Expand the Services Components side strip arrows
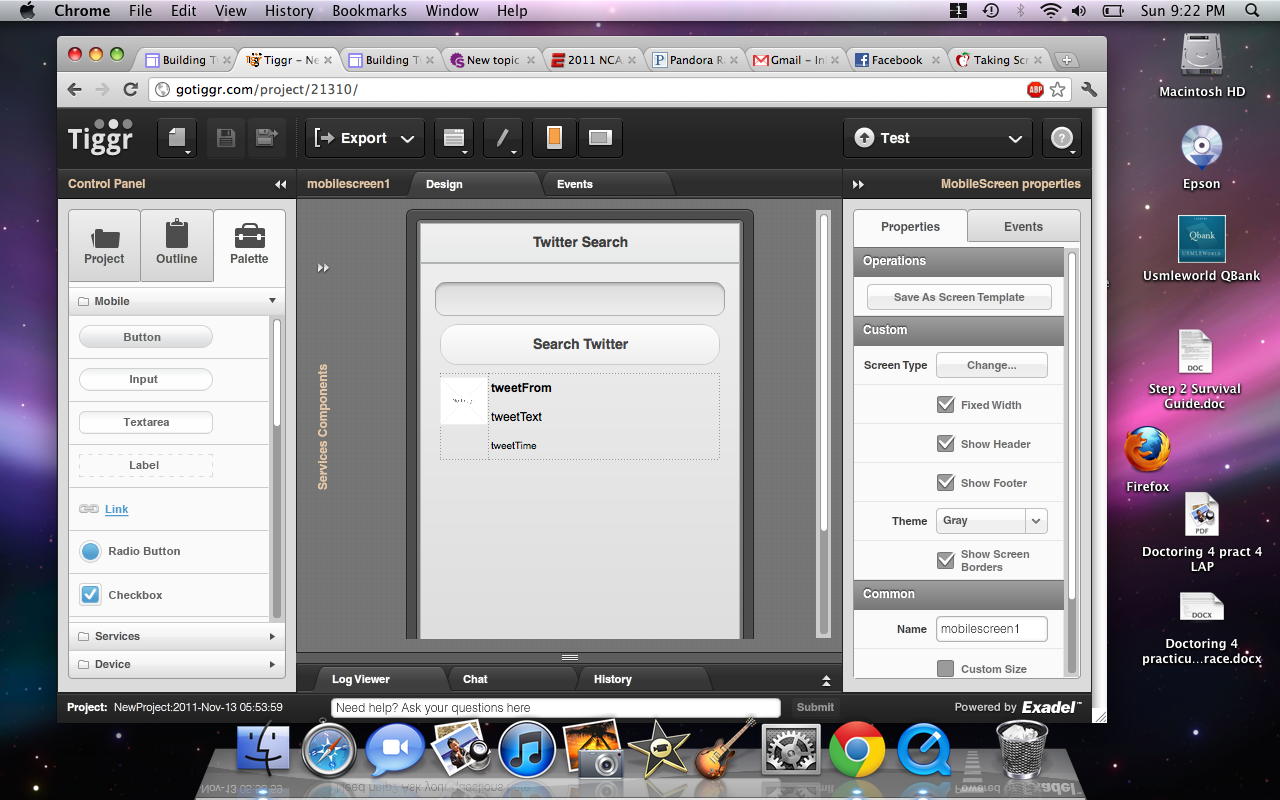 (x=323, y=268)
